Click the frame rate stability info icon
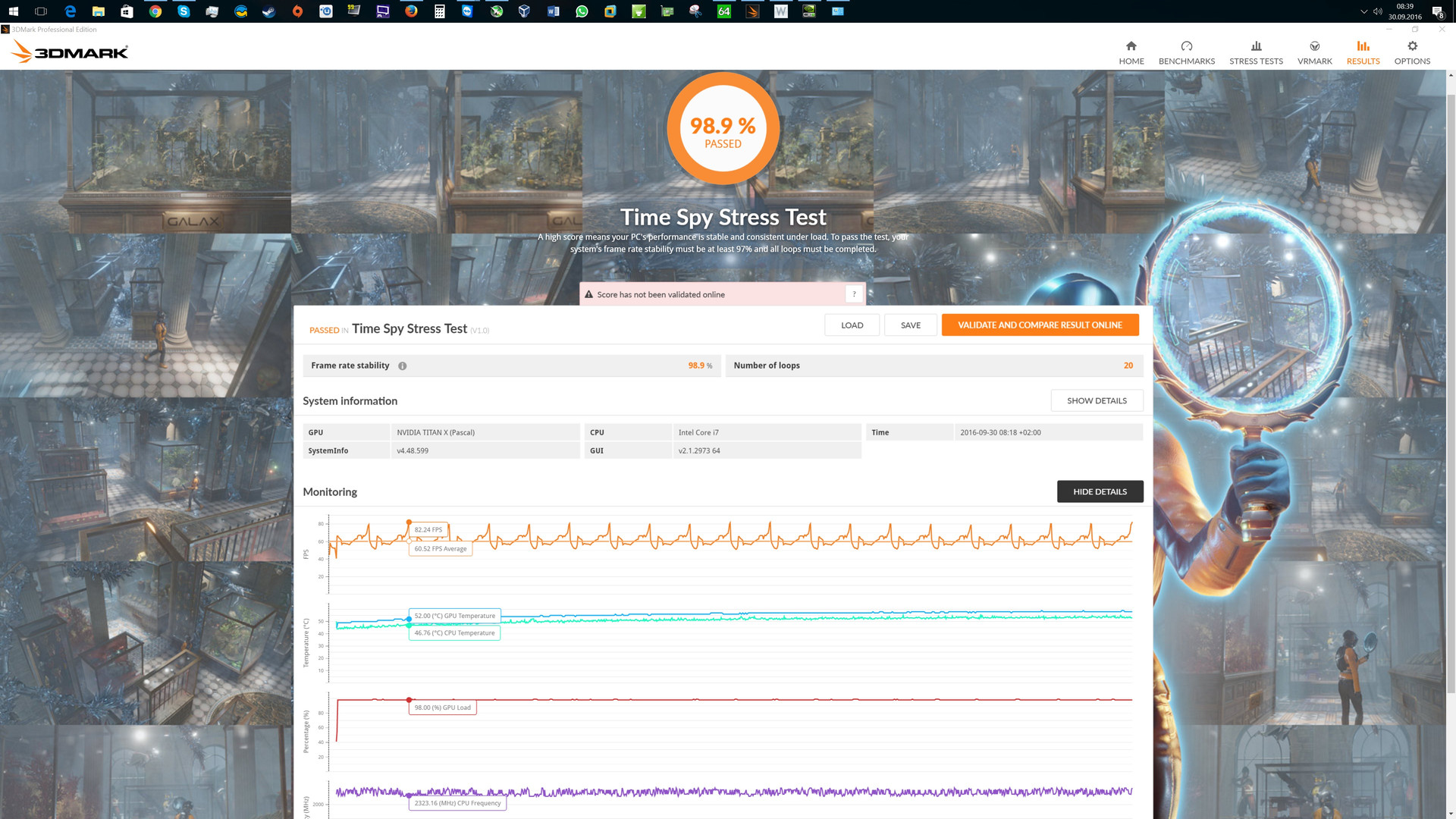Image resolution: width=1456 pixels, height=819 pixels. click(403, 366)
